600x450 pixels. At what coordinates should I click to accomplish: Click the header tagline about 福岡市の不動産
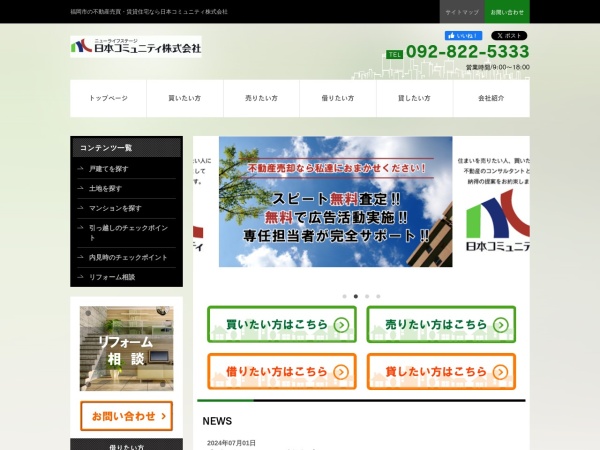[x=149, y=12]
